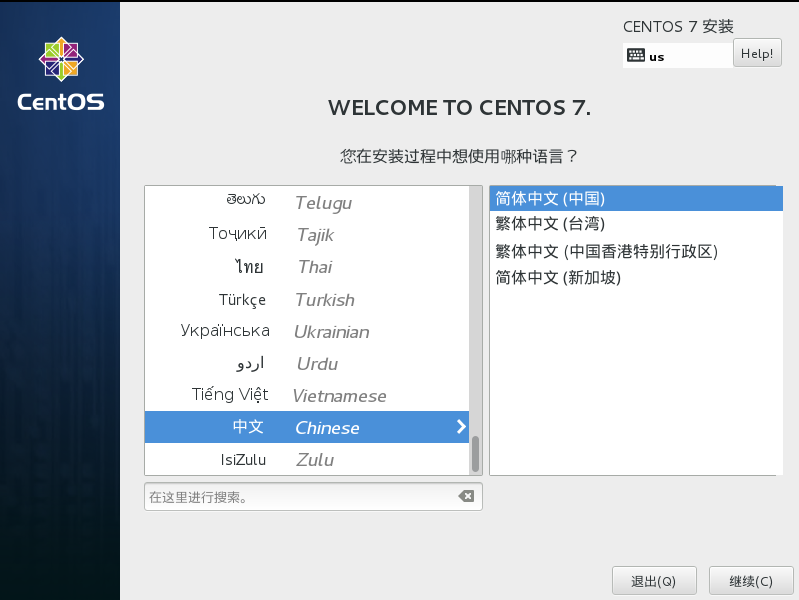Pick Ukrainian from the language list
This screenshot has height=600, width=799.
307,331
